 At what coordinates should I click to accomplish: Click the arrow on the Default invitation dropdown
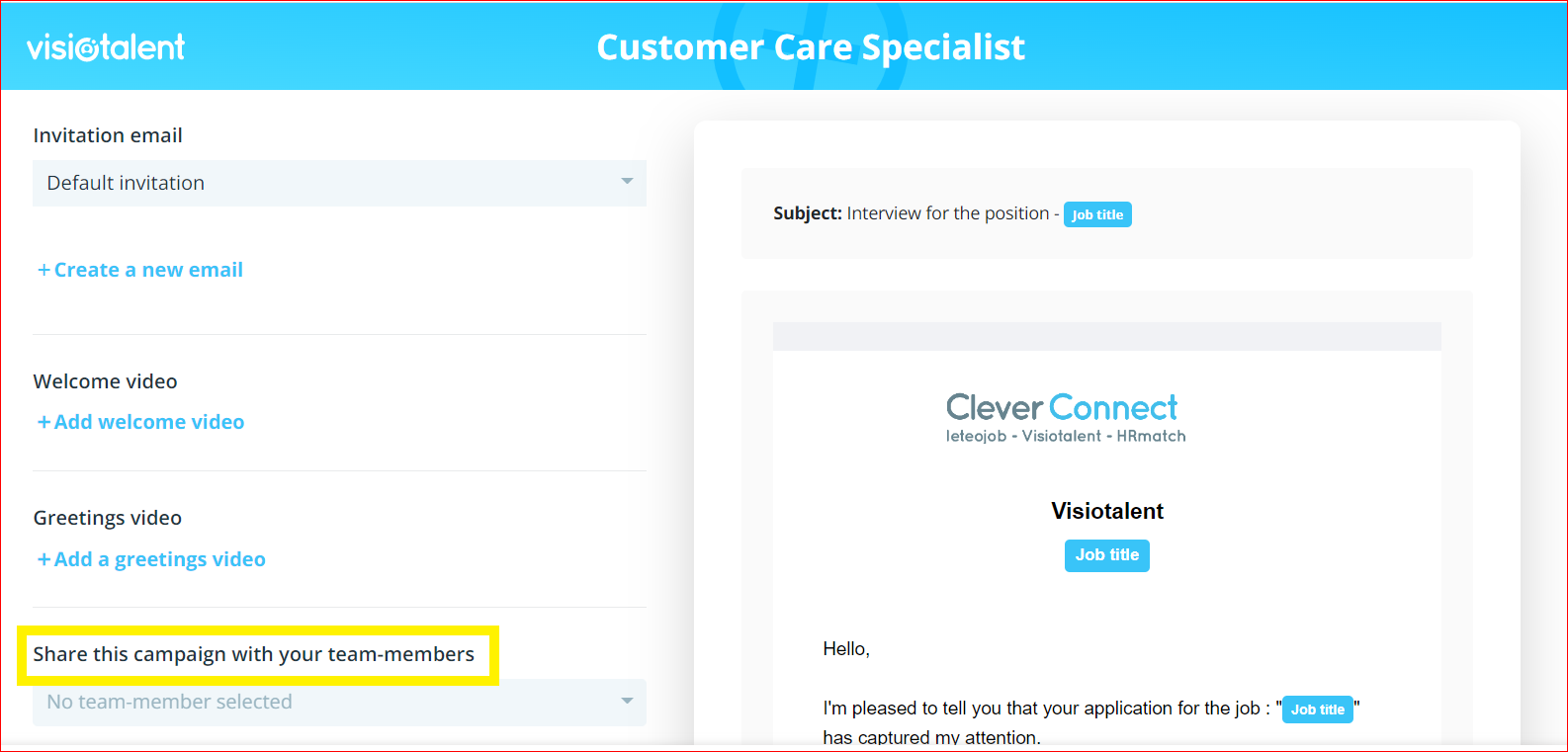coord(627,182)
